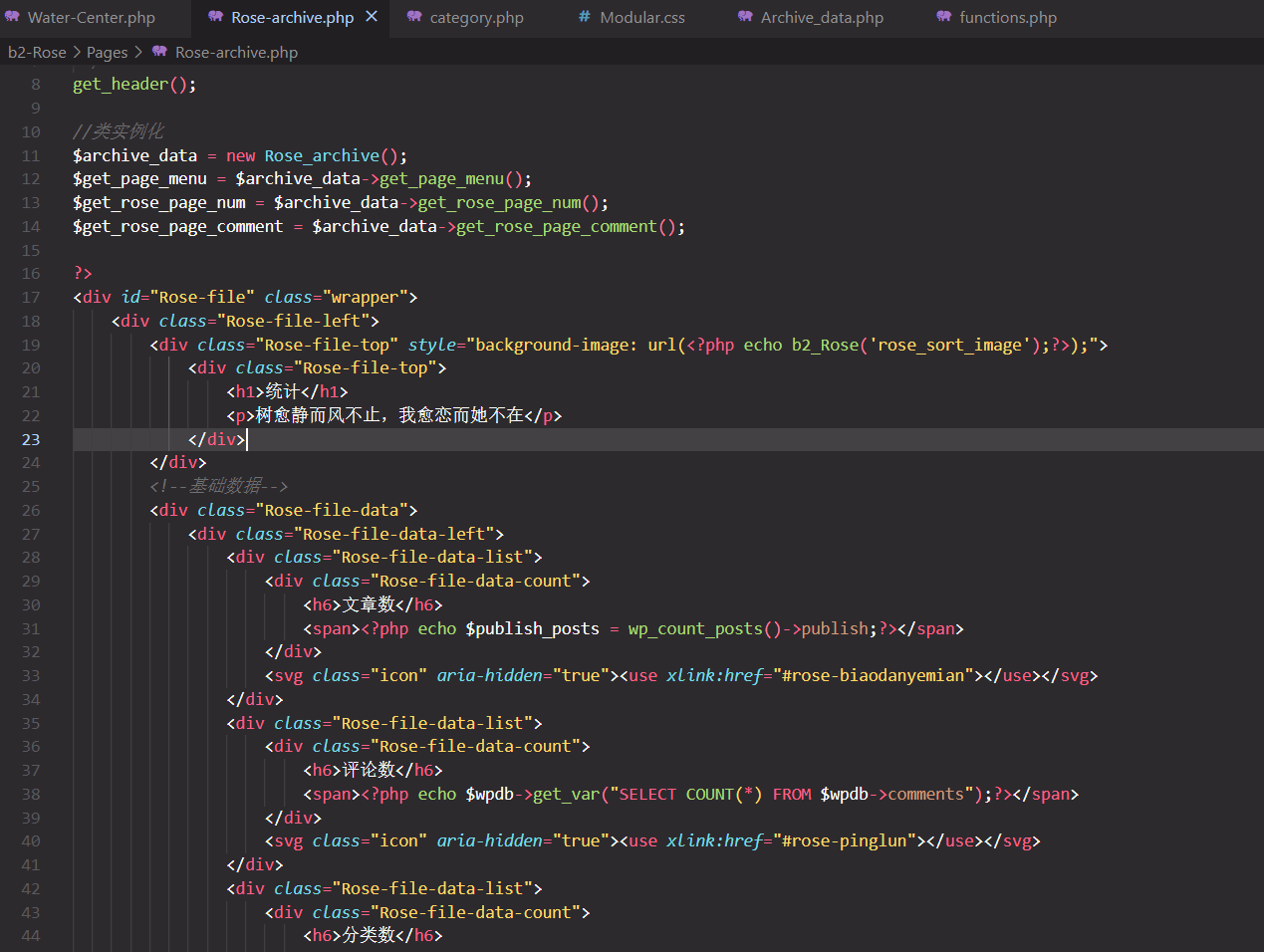The image size is (1264, 952).
Task: Click PHP file icon in breadcrumb bar
Action: tap(159, 52)
